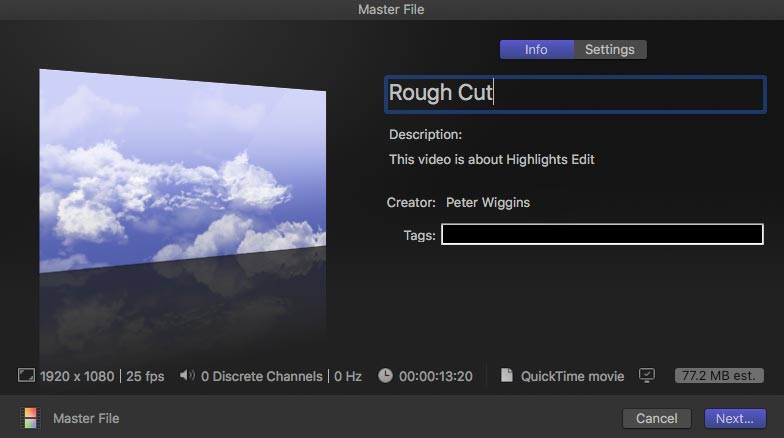Image resolution: width=784 pixels, height=438 pixels.
Task: Switch to the Settings tab
Action: 610,50
